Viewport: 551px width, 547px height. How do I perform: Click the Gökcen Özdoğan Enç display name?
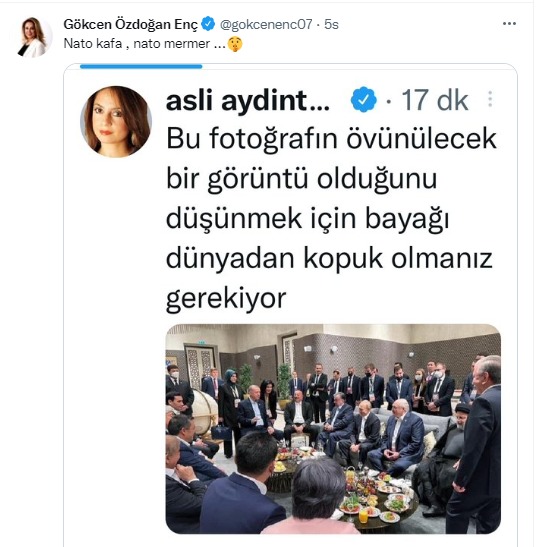pos(131,24)
